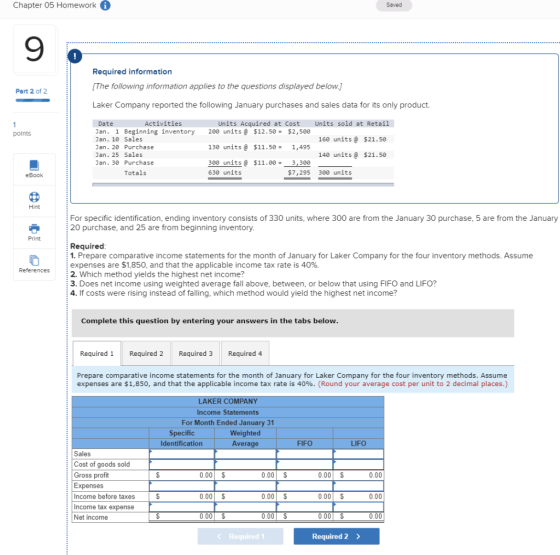The image size is (560, 555).
Task: Click the Expenses field under LIFO
Action: [x=358, y=486]
